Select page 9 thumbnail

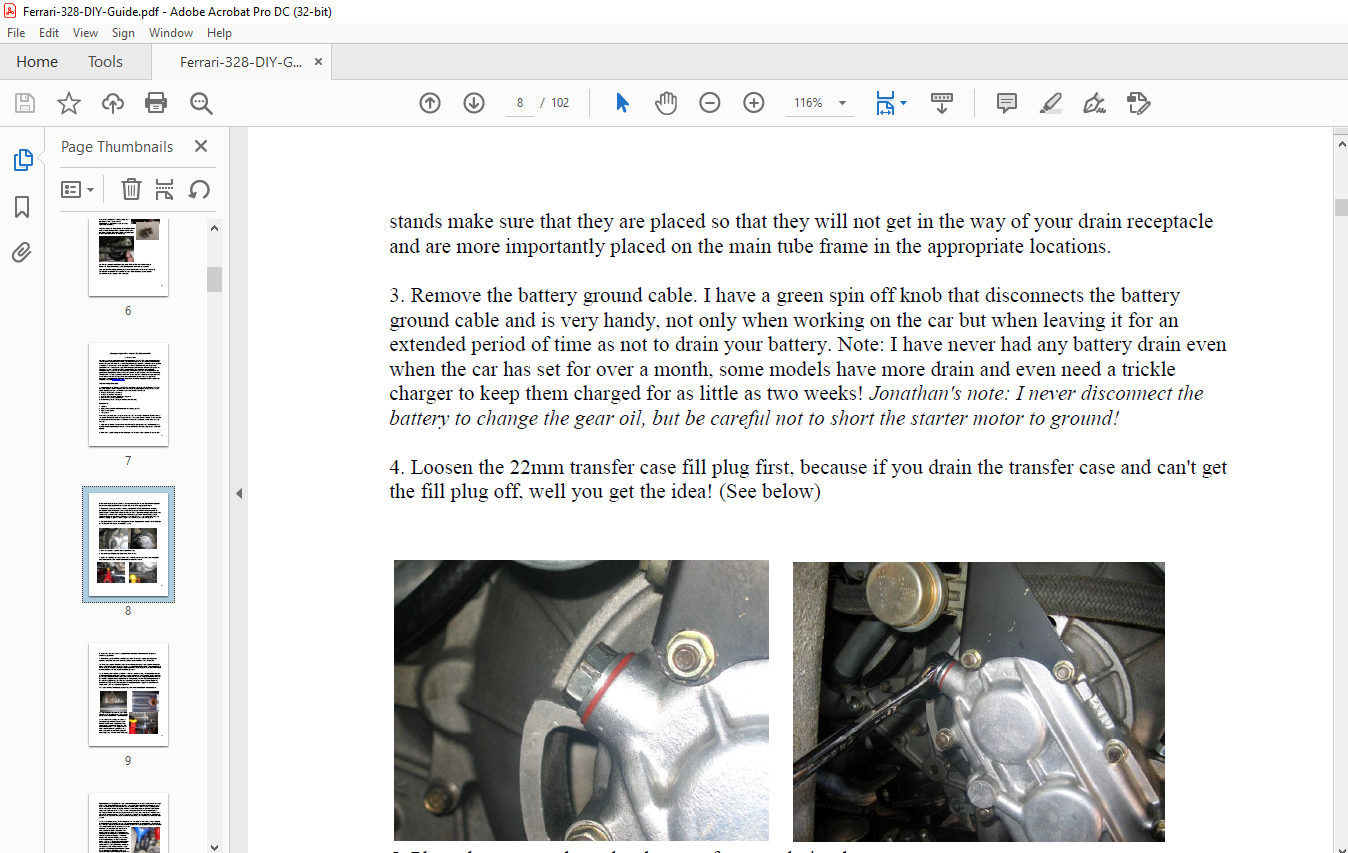(128, 695)
